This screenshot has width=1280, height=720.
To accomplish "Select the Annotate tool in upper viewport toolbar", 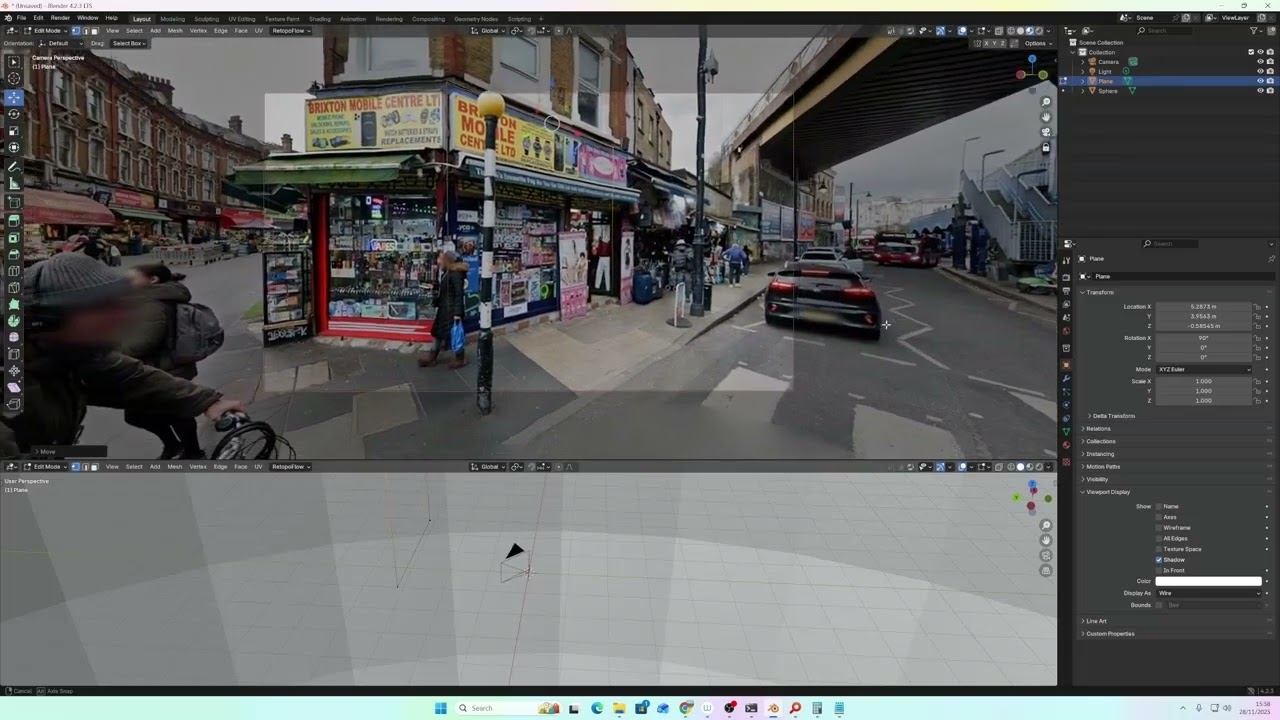I will (x=14, y=167).
